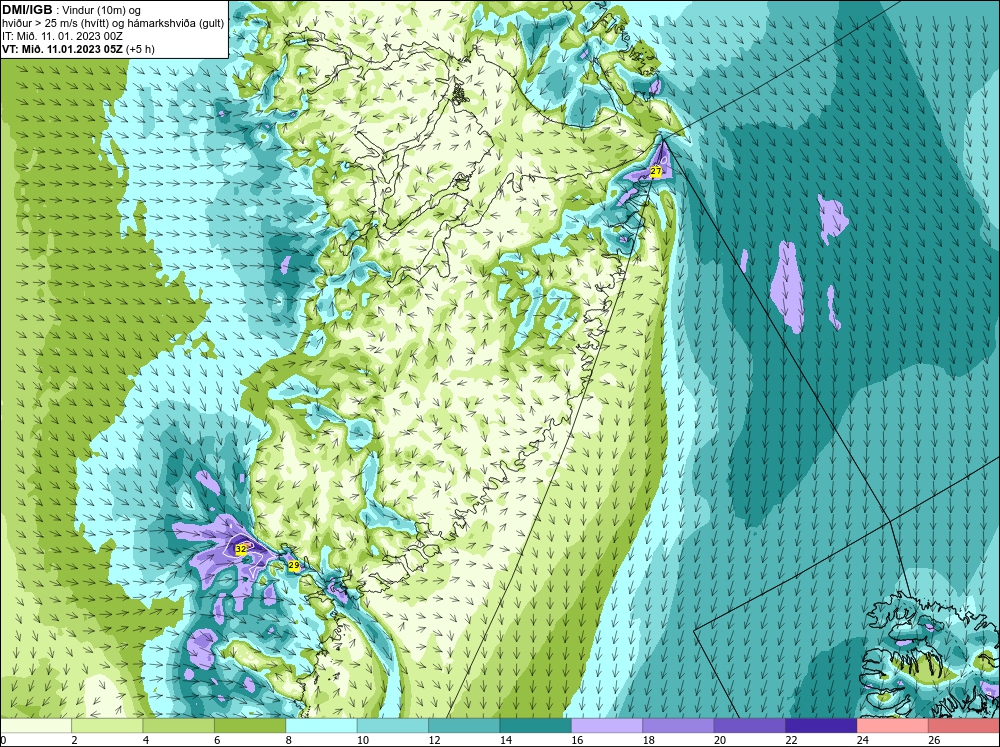The width and height of the screenshot is (1000, 747).
Task: Select the 24–26 m/s light pink legend swatch
Action: 893,726
